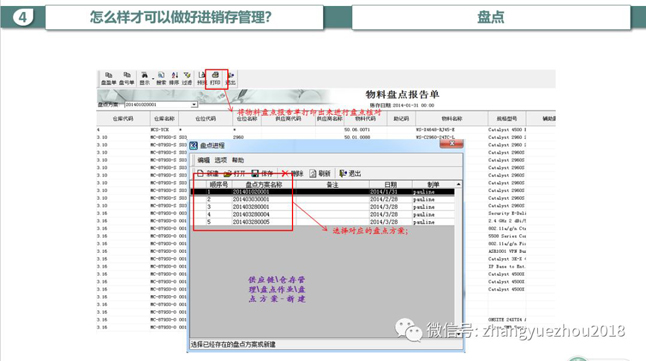
Task: Click the 排序 sort icon
Action: pos(174,78)
